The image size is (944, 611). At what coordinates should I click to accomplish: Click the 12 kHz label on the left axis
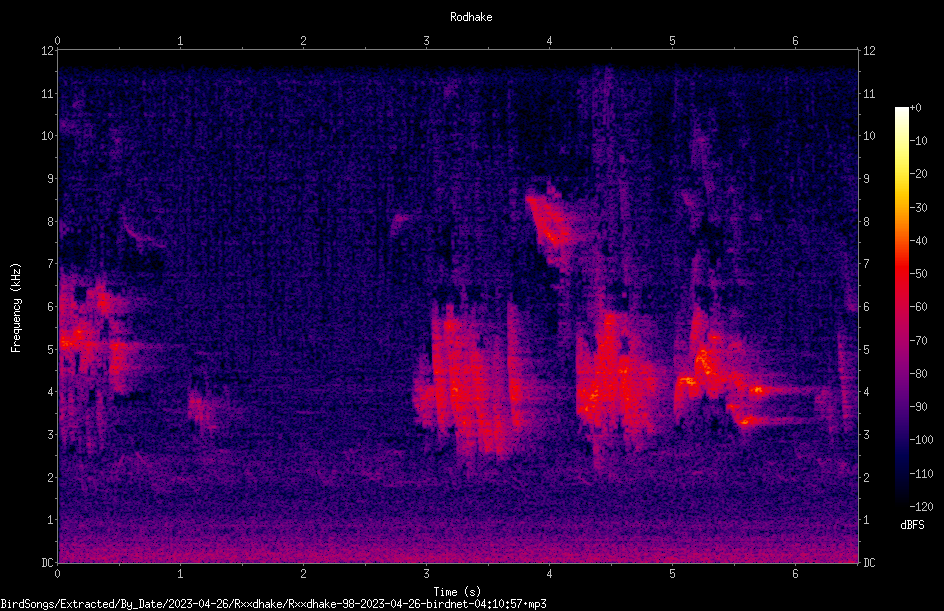(48, 51)
